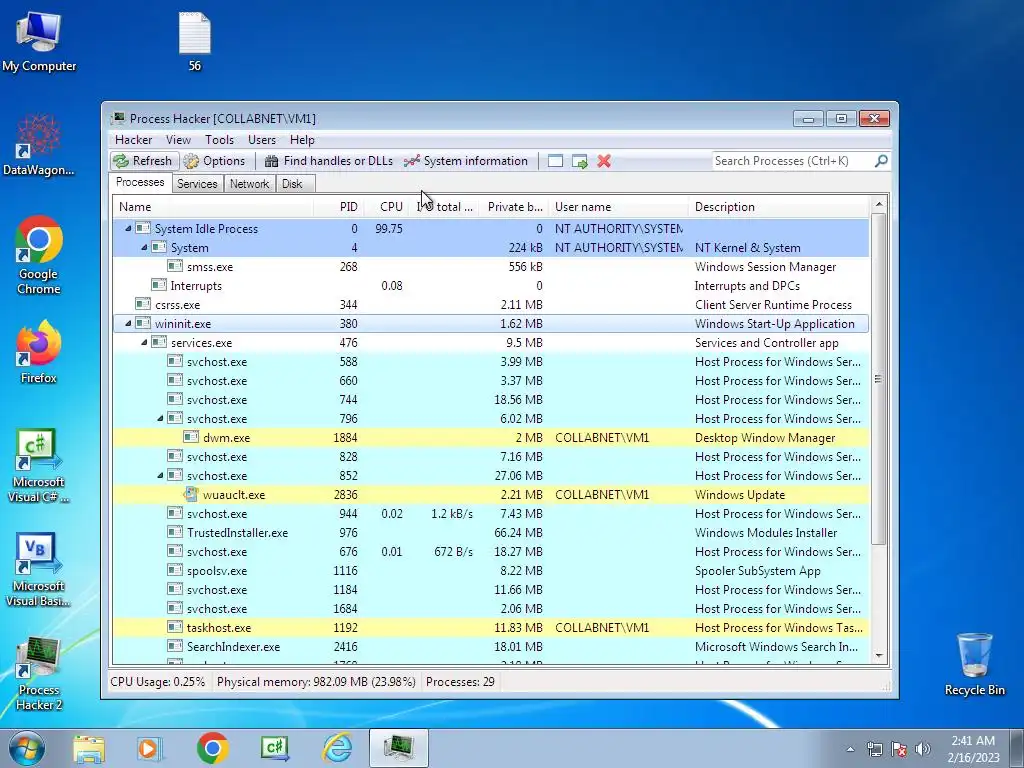This screenshot has width=1024, height=768.
Task: Sort by the Name column header
Action: coord(213,207)
